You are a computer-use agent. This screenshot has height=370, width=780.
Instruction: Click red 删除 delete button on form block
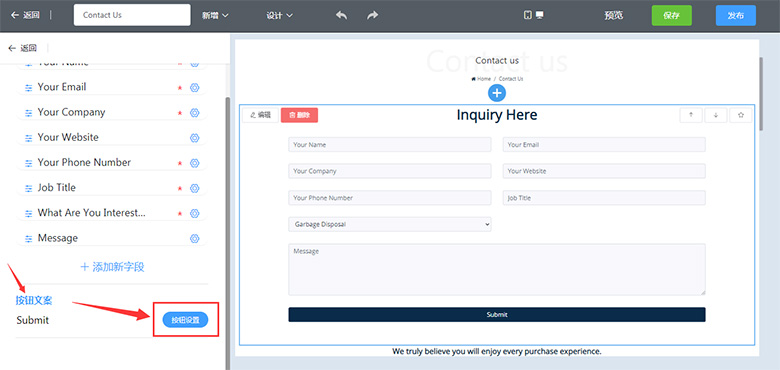click(x=299, y=115)
